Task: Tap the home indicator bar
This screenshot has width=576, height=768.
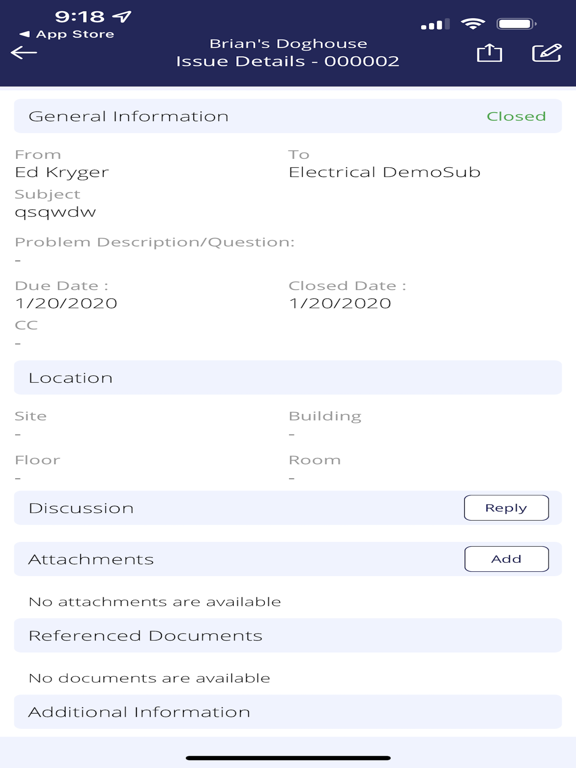Action: point(288,758)
